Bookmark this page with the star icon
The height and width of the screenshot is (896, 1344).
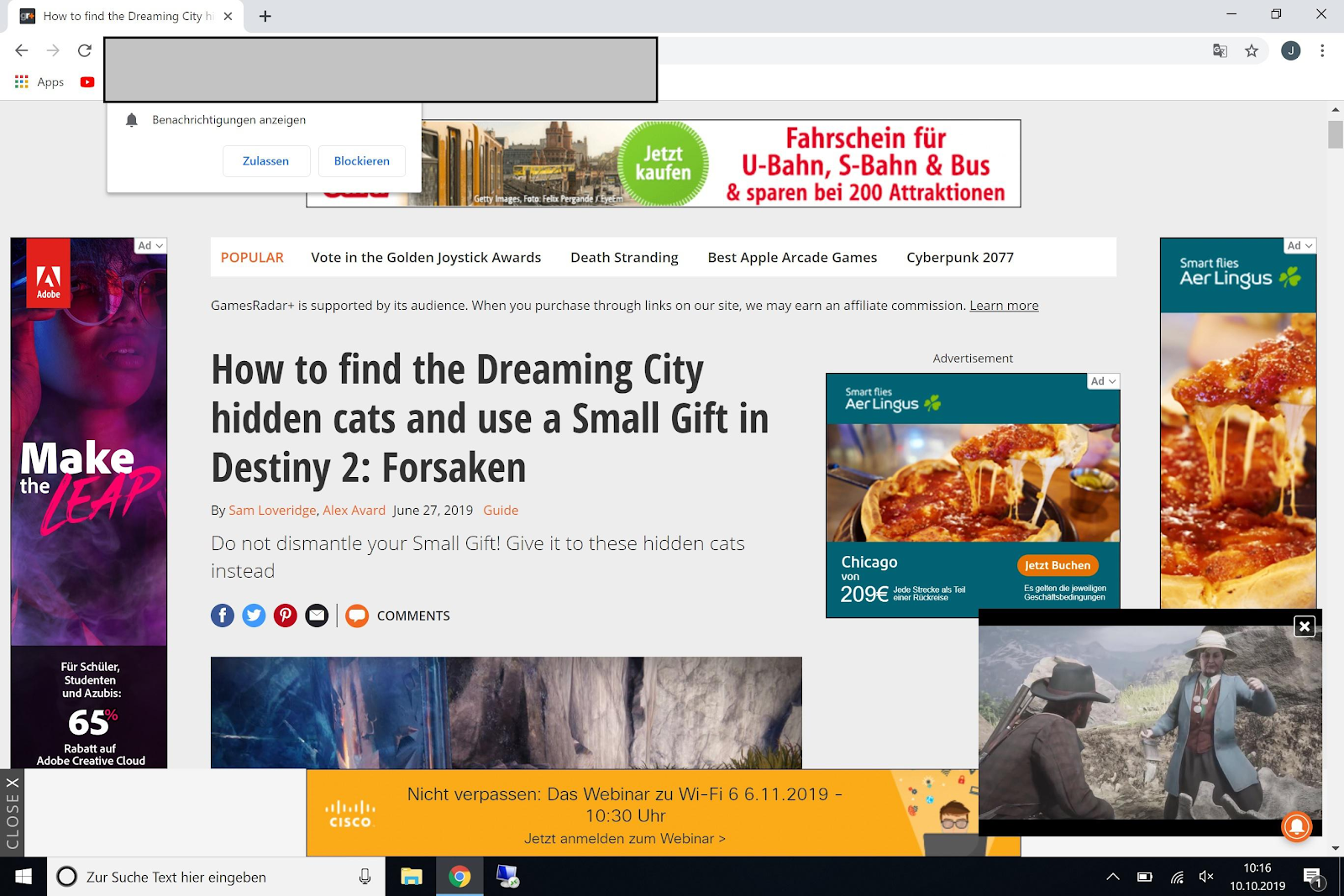click(x=1252, y=50)
